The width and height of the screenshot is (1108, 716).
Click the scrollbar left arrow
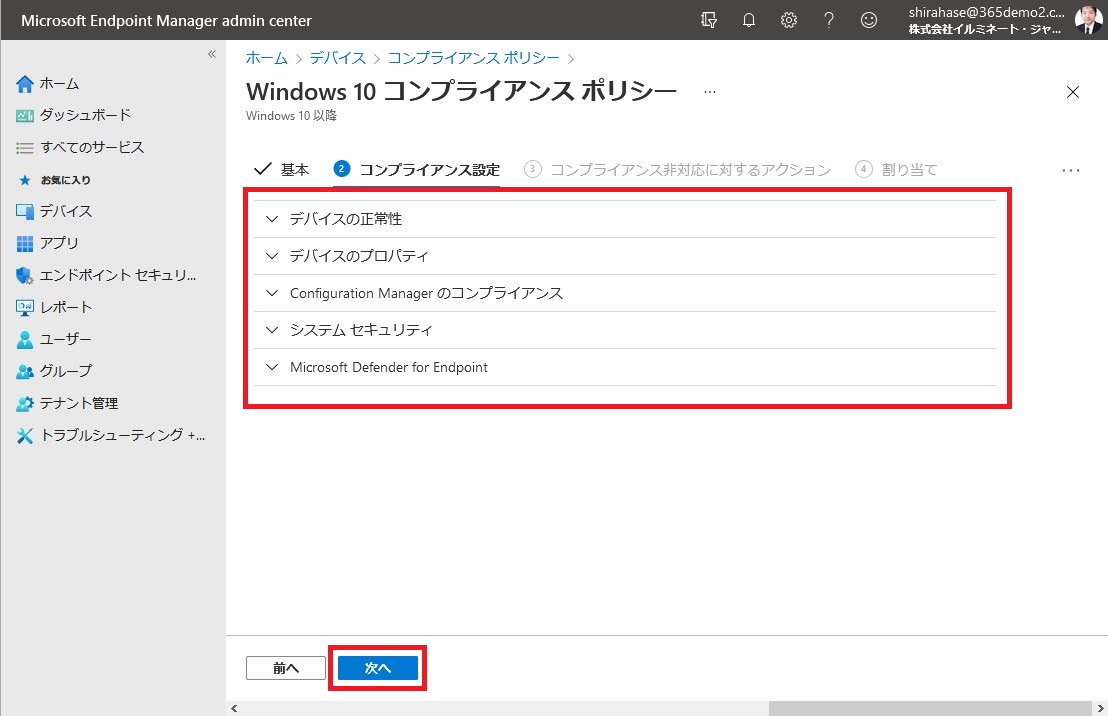pos(235,708)
